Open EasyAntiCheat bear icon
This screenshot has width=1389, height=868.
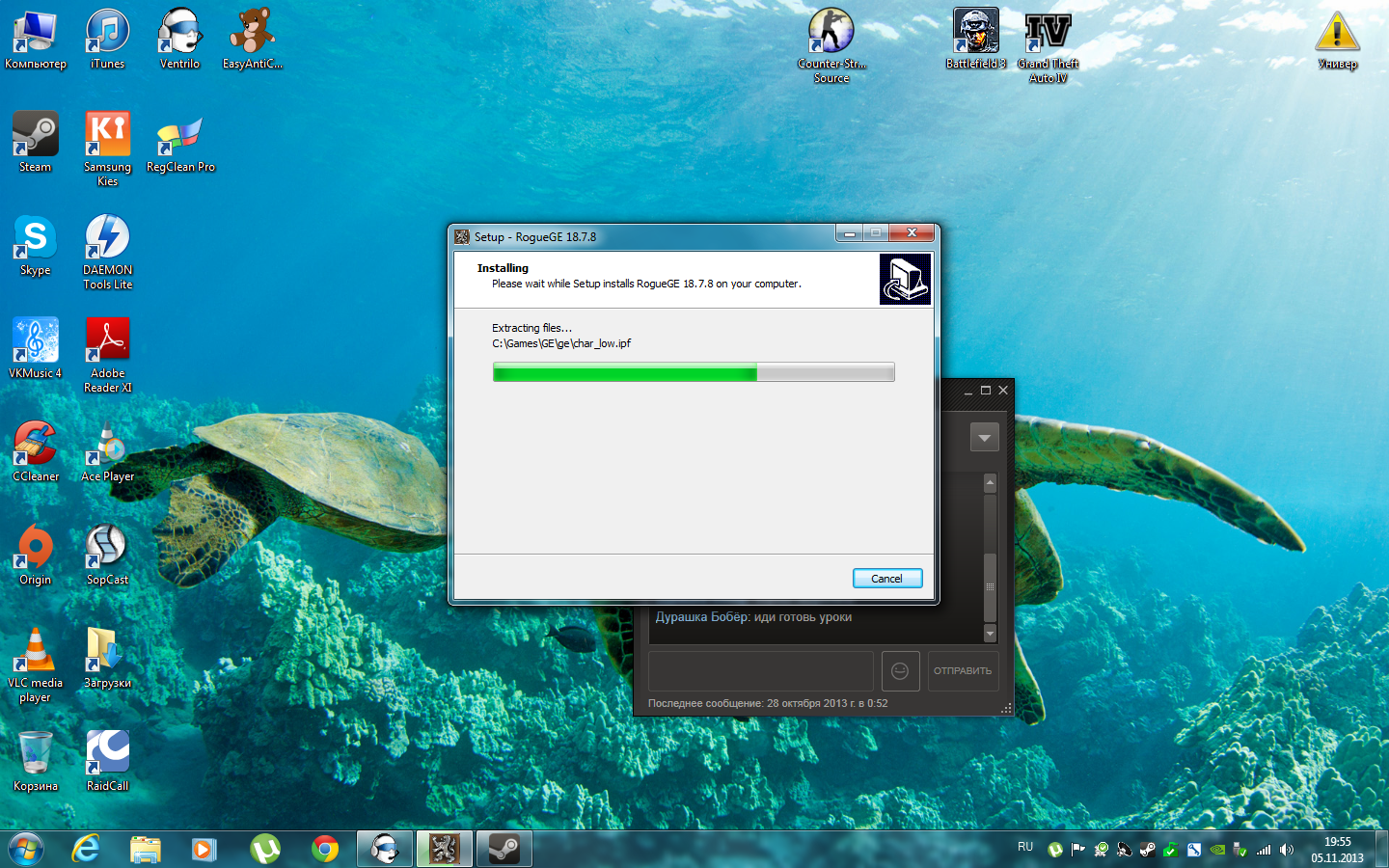pos(253,41)
